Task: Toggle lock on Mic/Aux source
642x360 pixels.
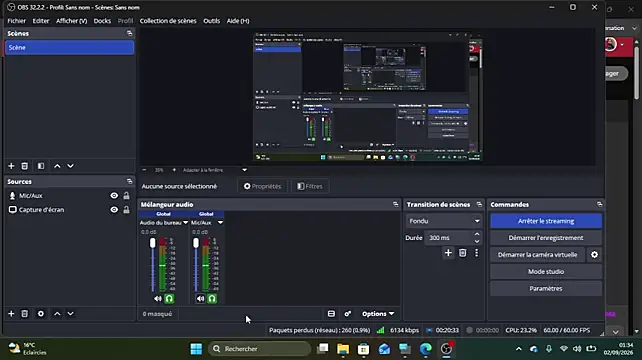Action: tap(127, 196)
